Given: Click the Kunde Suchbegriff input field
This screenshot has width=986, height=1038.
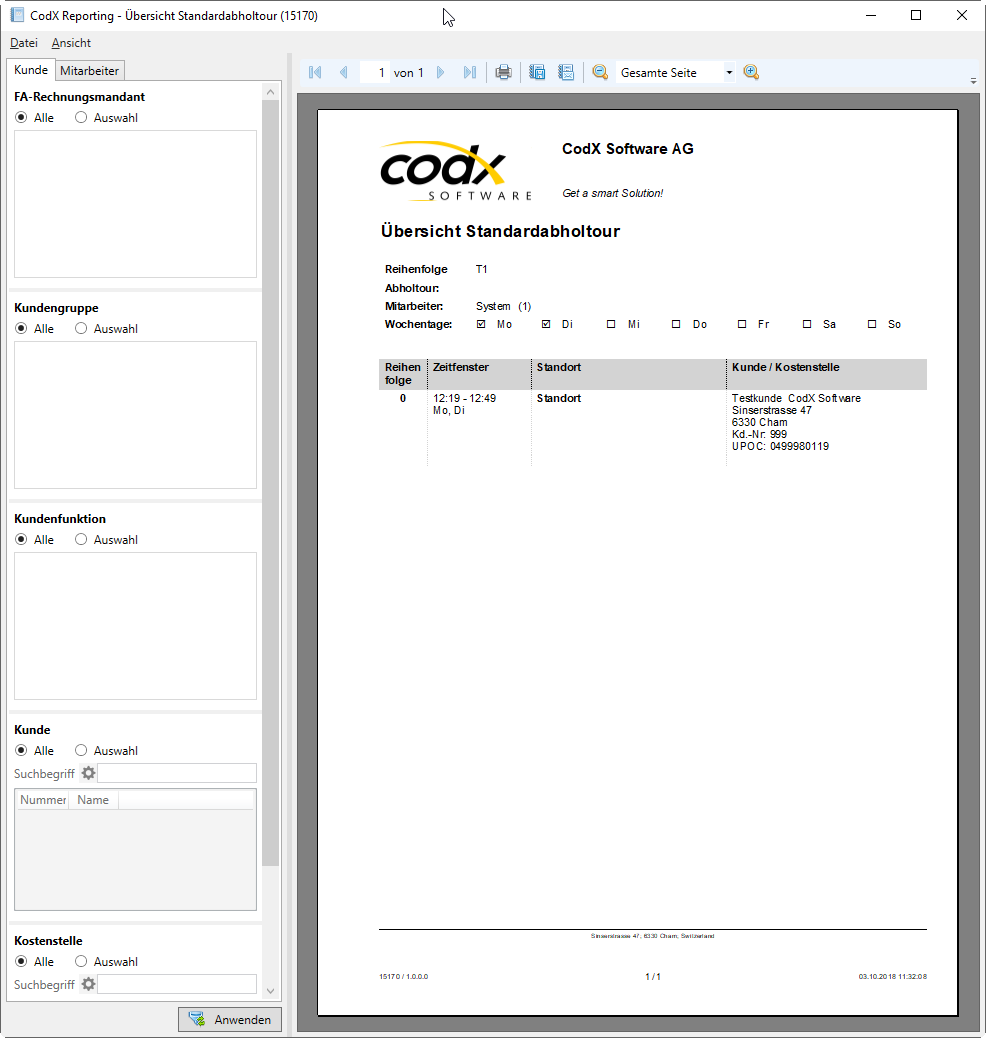Looking at the screenshot, I should tap(177, 773).
